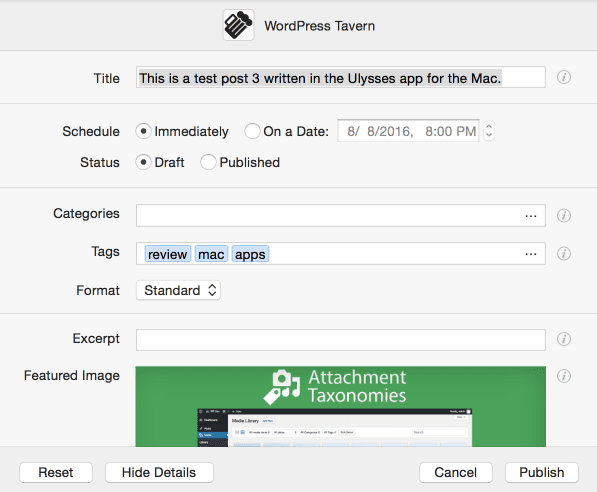
Task: Open the Categories picker ellipsis button
Action: (x=531, y=216)
